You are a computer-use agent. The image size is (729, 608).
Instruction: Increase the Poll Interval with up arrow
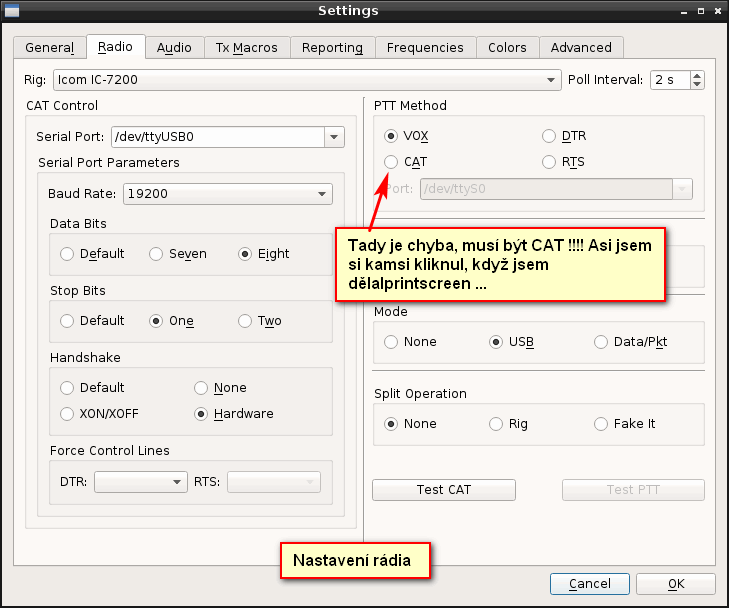[x=697, y=75]
